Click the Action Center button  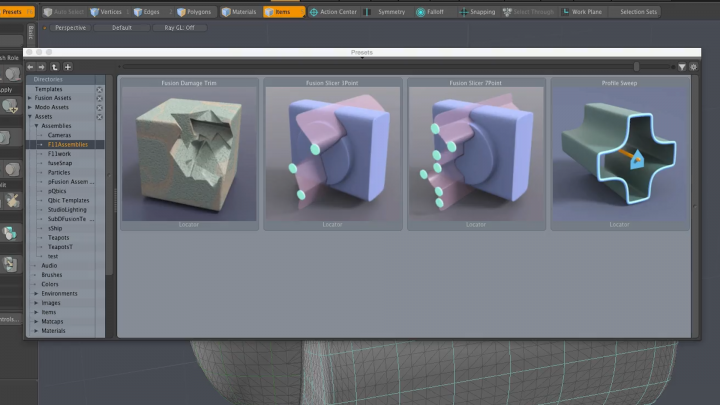[x=333, y=11]
